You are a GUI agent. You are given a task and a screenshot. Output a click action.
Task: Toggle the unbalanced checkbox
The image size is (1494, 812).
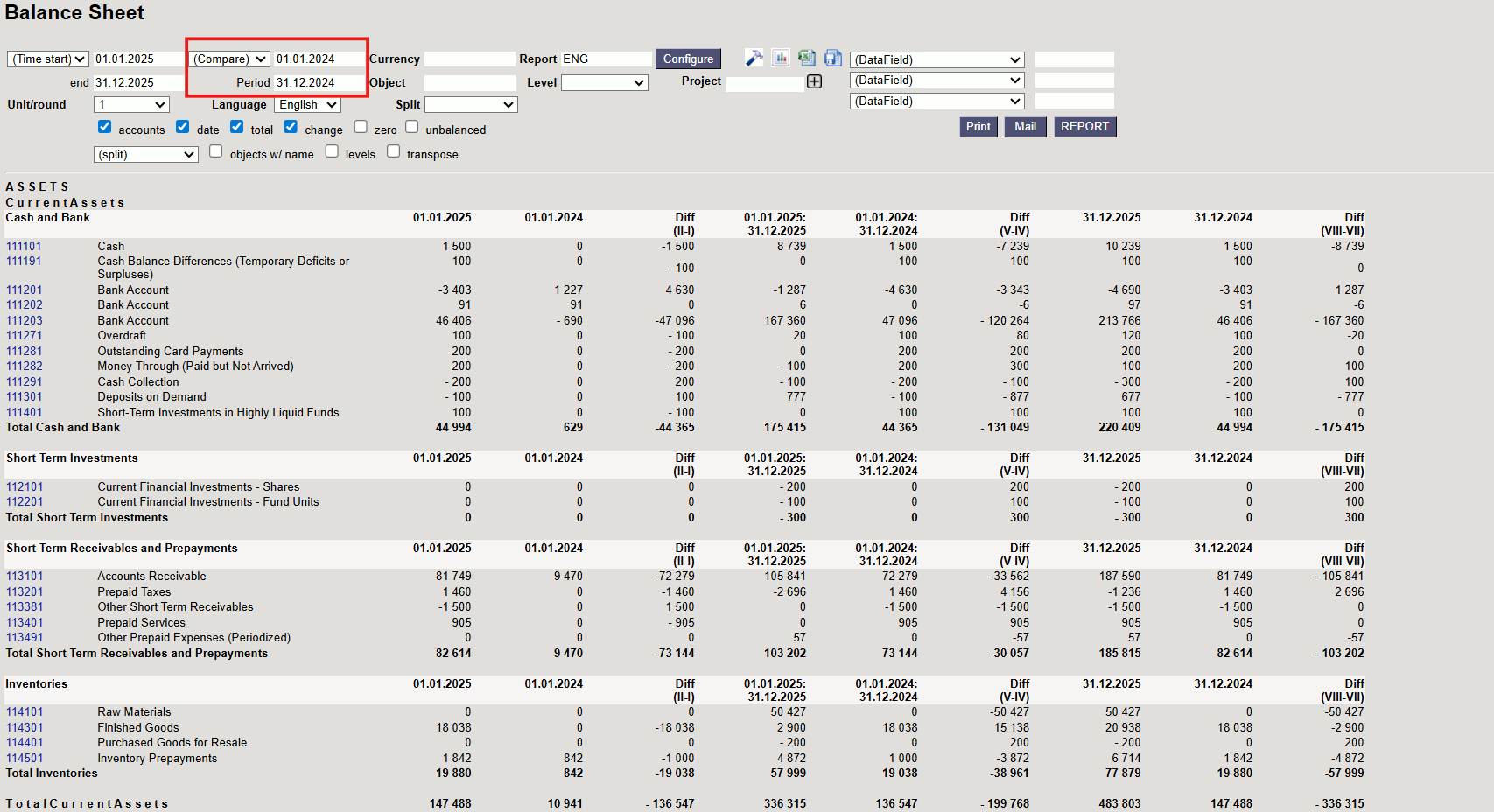coord(412,127)
